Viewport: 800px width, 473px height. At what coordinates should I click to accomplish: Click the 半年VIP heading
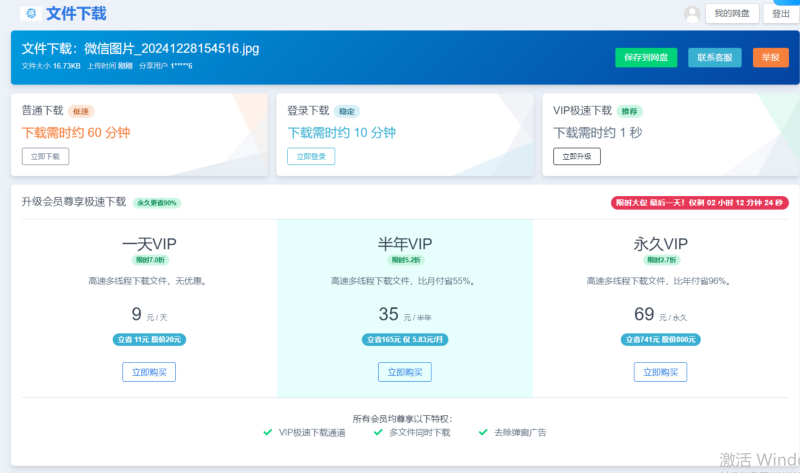point(405,244)
